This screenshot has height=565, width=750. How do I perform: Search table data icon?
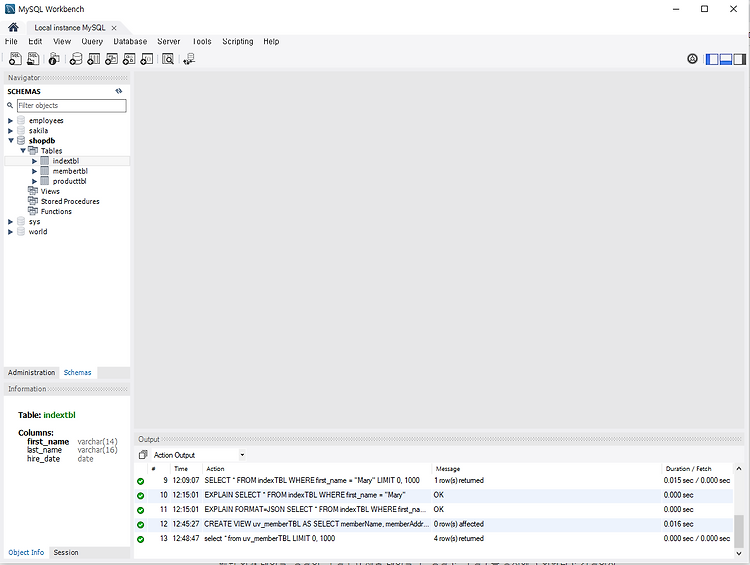pos(168,59)
